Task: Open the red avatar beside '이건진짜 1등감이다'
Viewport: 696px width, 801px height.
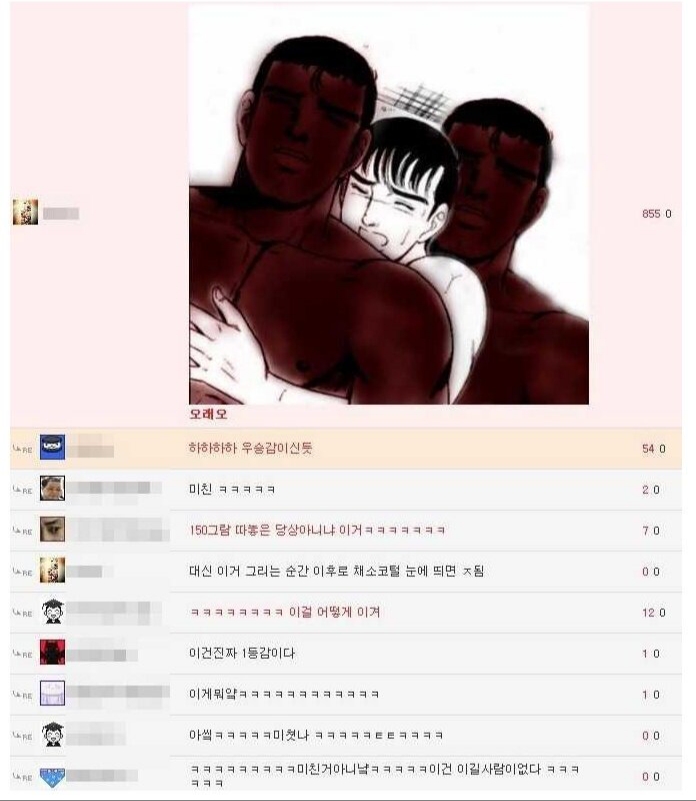Action: (x=53, y=652)
